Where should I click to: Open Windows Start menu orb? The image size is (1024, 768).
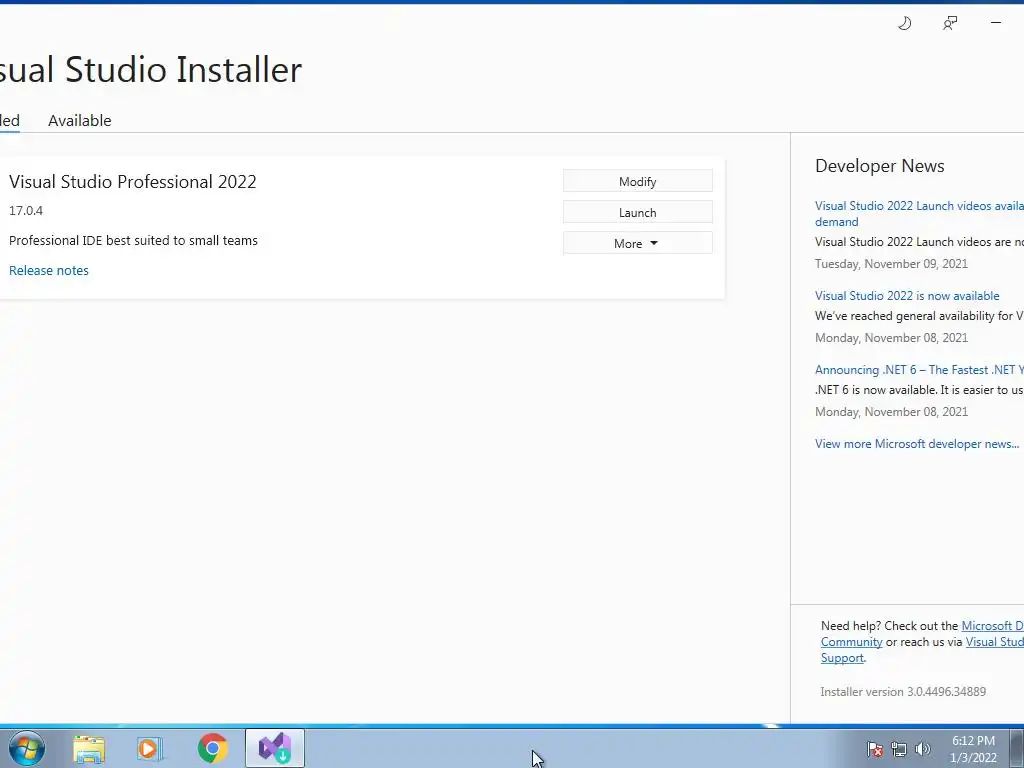(x=27, y=748)
